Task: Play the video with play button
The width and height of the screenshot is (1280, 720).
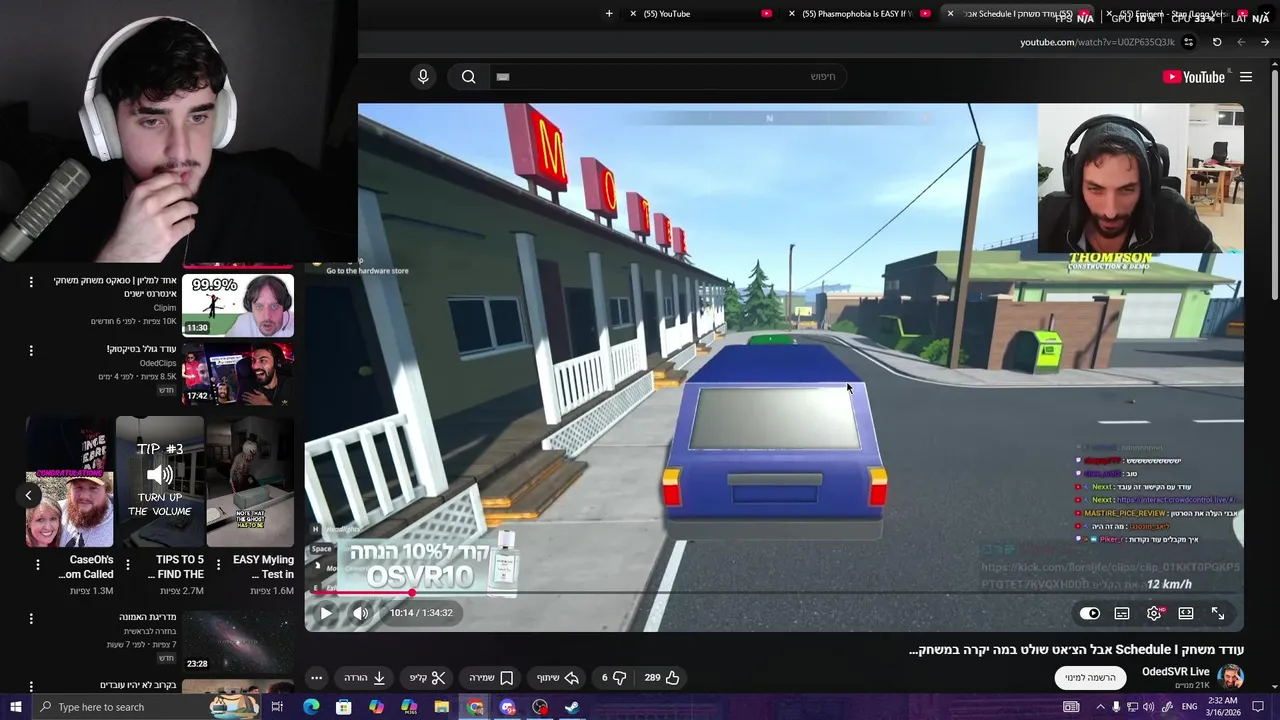Action: click(x=326, y=613)
